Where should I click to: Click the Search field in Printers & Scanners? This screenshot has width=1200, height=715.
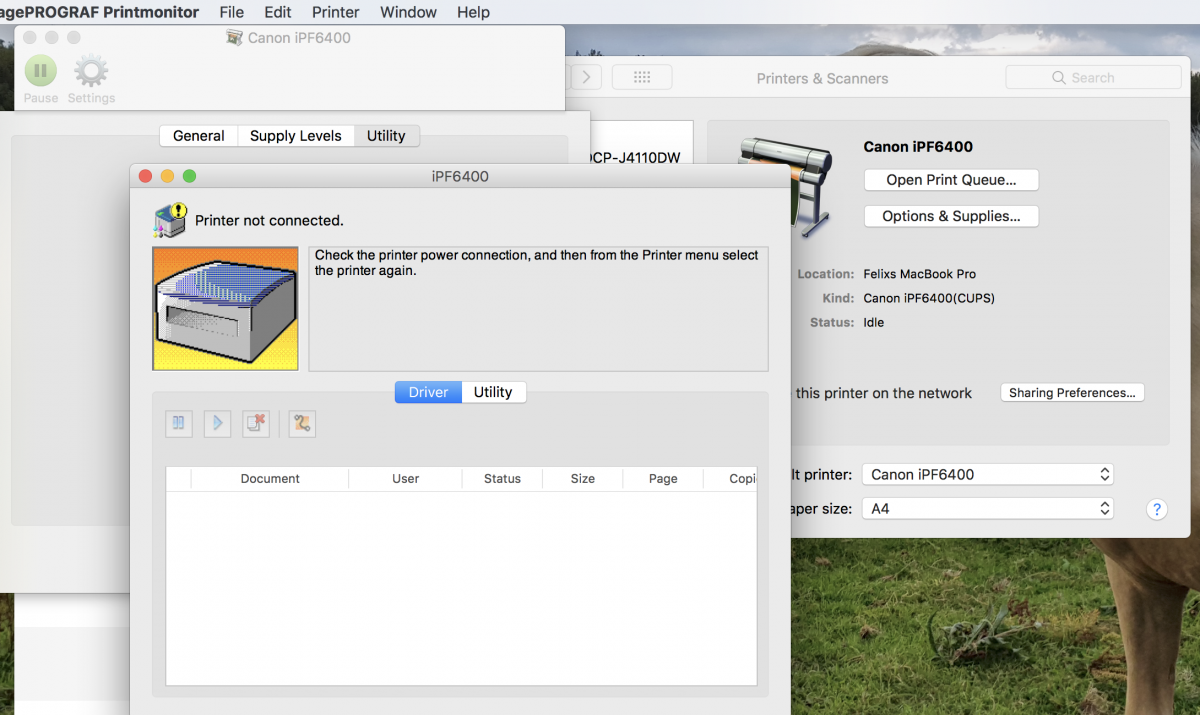1093,77
